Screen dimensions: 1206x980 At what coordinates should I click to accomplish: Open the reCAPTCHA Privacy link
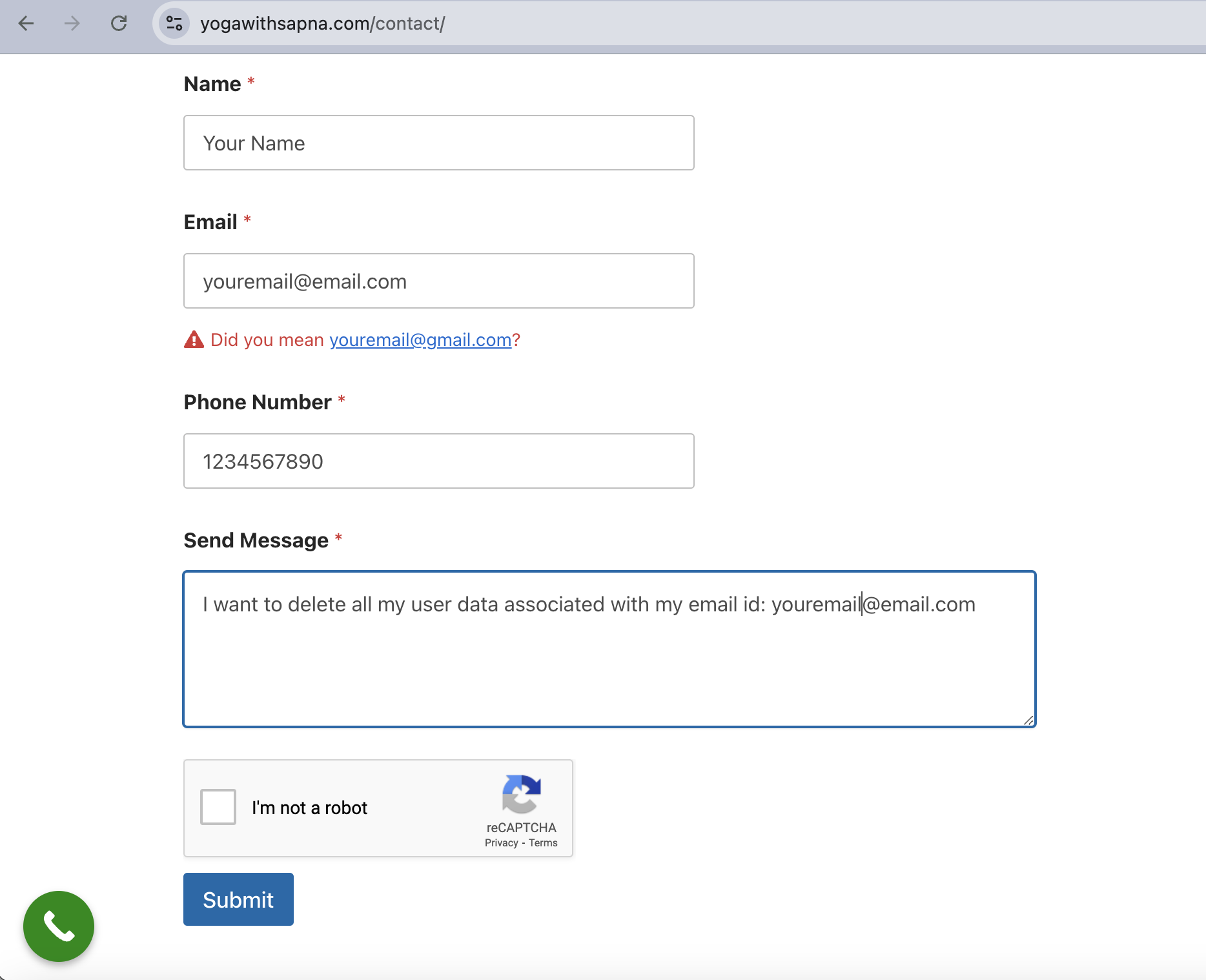tap(502, 842)
